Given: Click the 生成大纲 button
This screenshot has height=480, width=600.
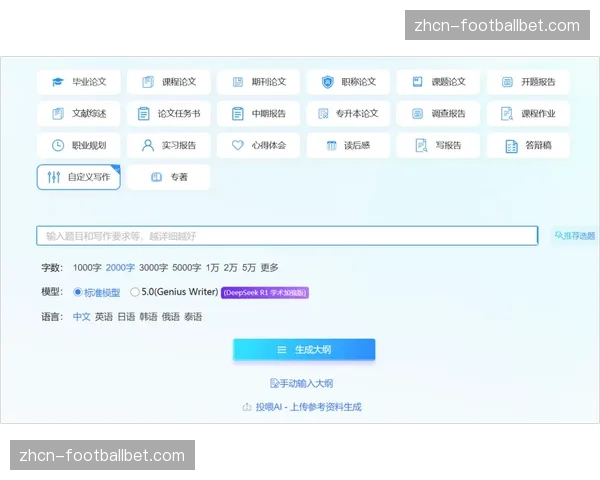Looking at the screenshot, I should click(304, 350).
